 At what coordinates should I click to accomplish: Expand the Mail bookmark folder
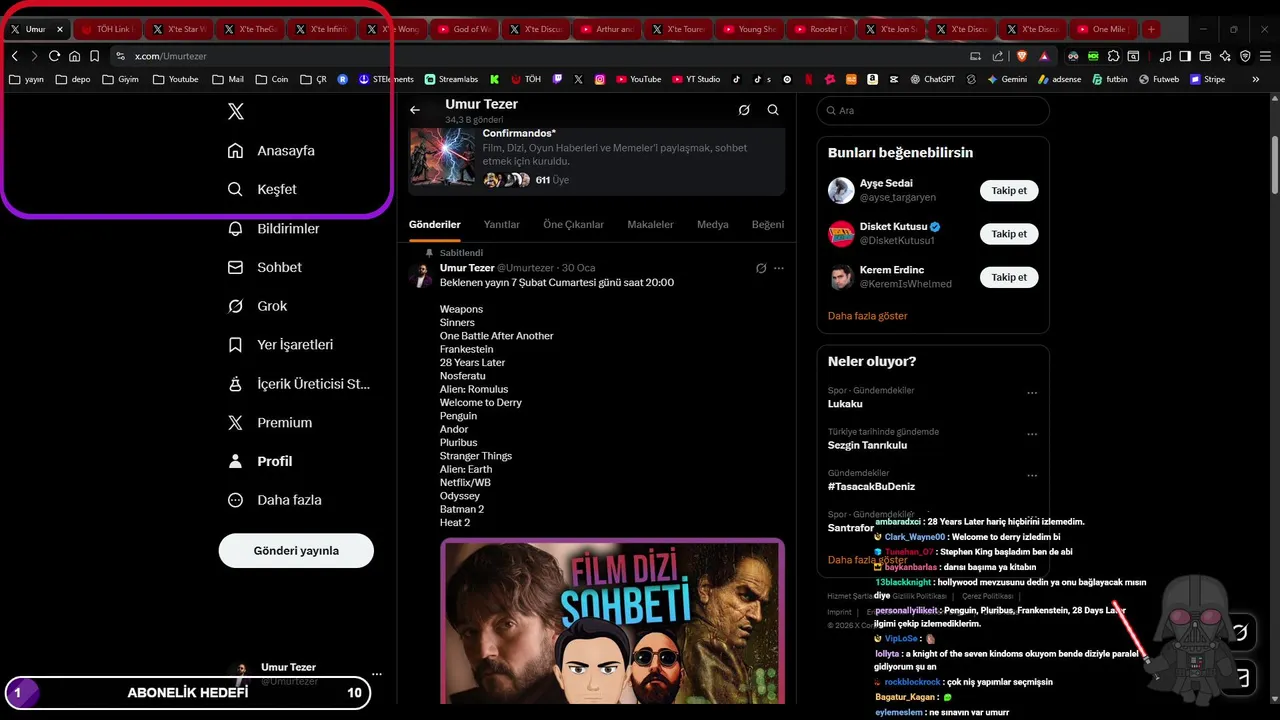227,79
